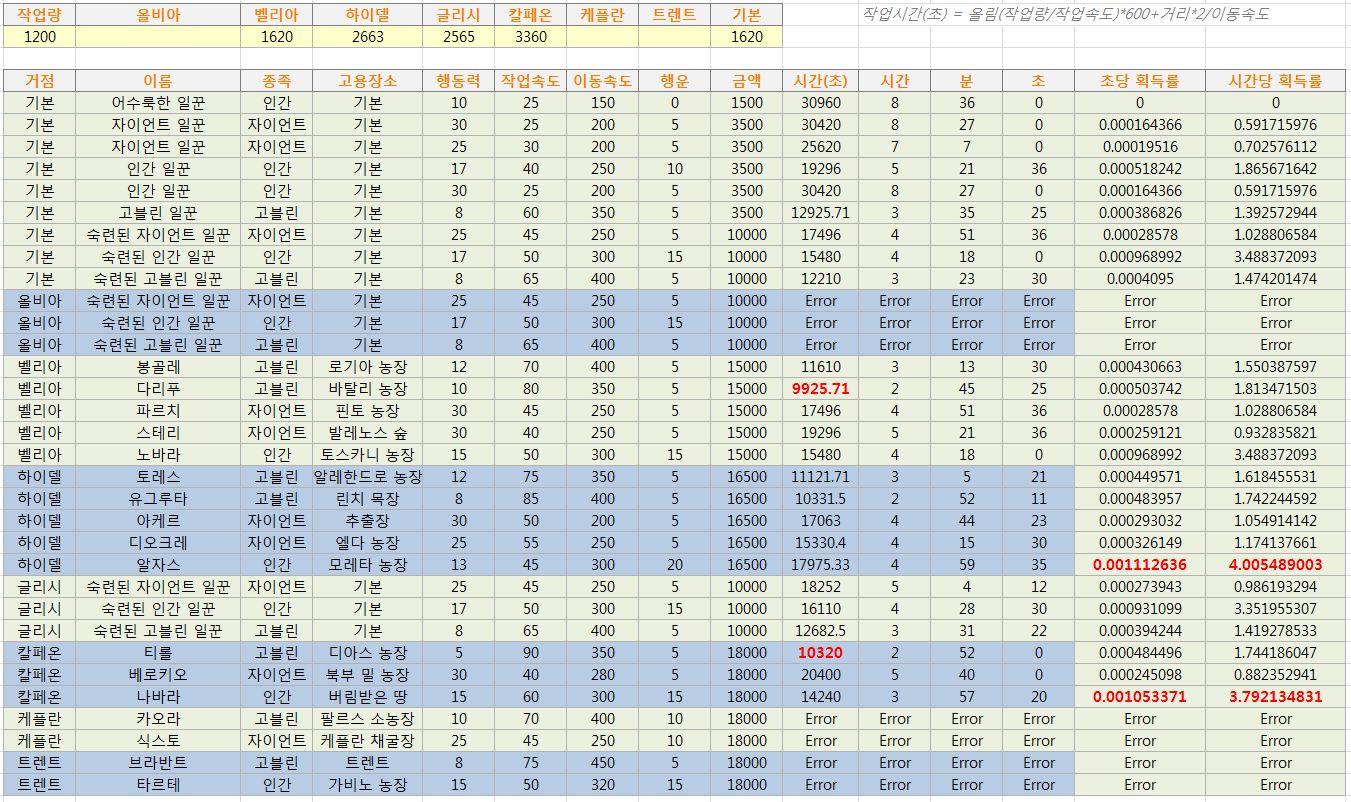
Task: Select the empty yellow cell under 올비아
Action: pyautogui.click(x=158, y=37)
